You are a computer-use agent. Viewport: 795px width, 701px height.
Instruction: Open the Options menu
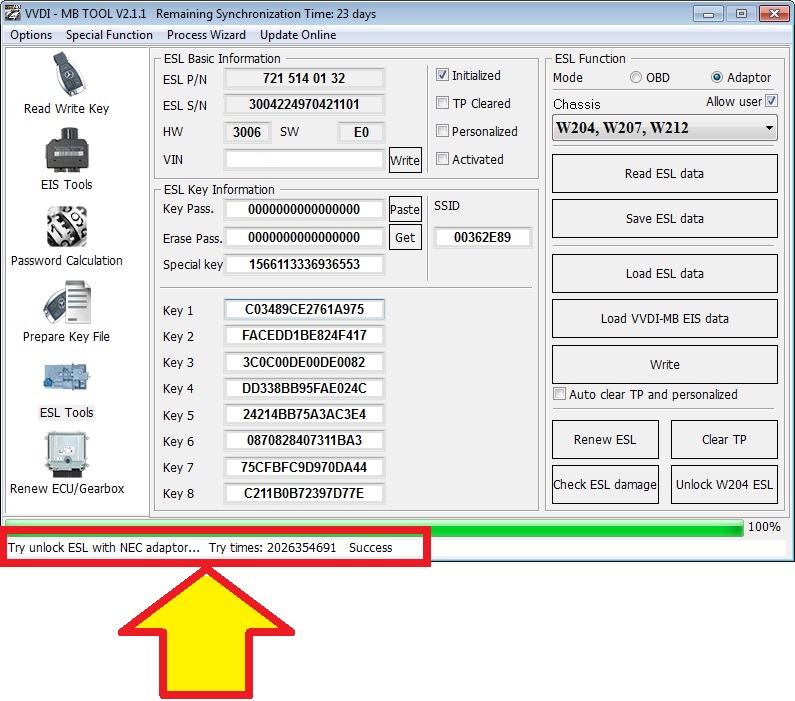(31, 35)
